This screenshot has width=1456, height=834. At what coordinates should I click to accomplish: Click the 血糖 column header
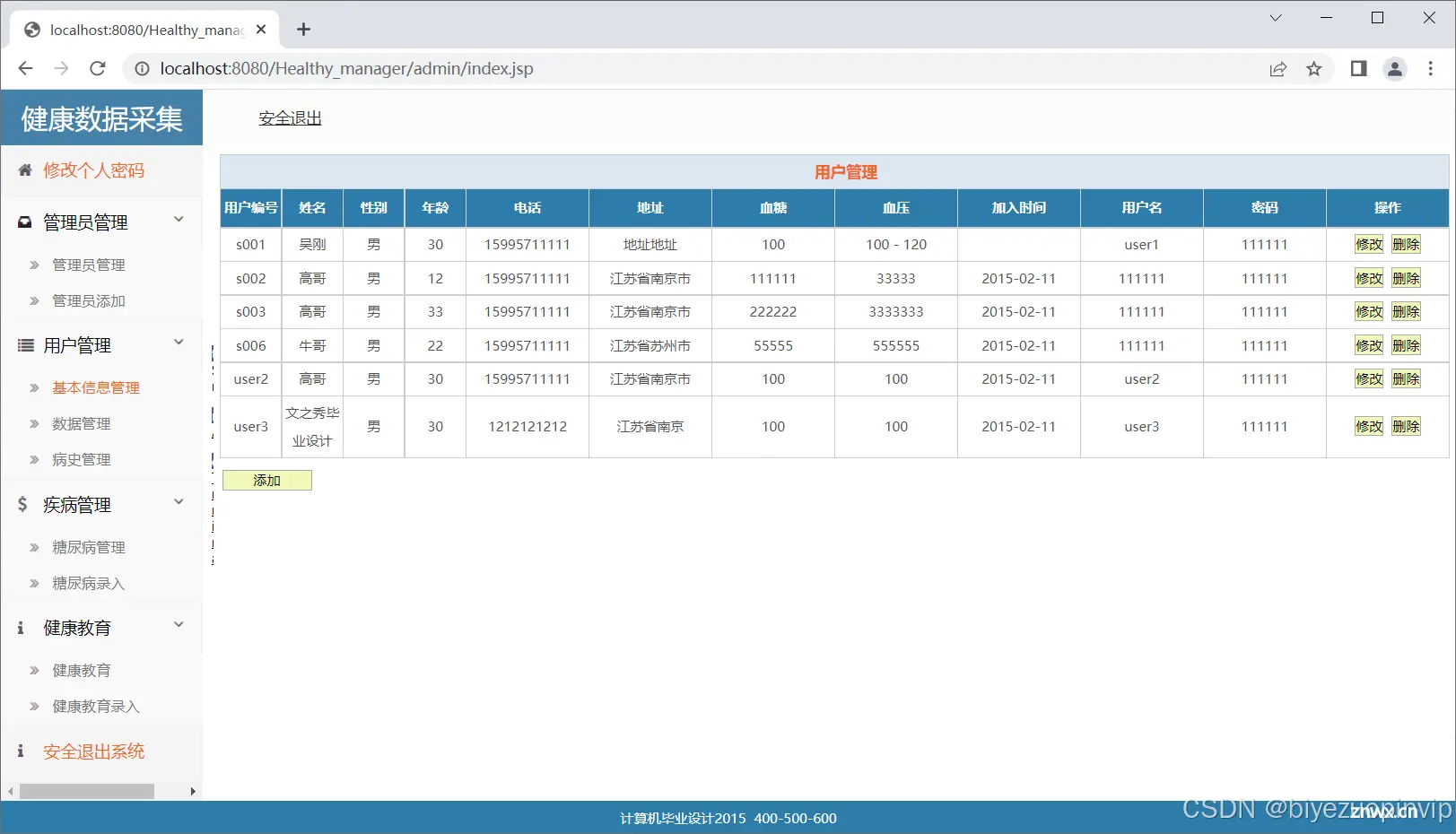pyautogui.click(x=773, y=208)
